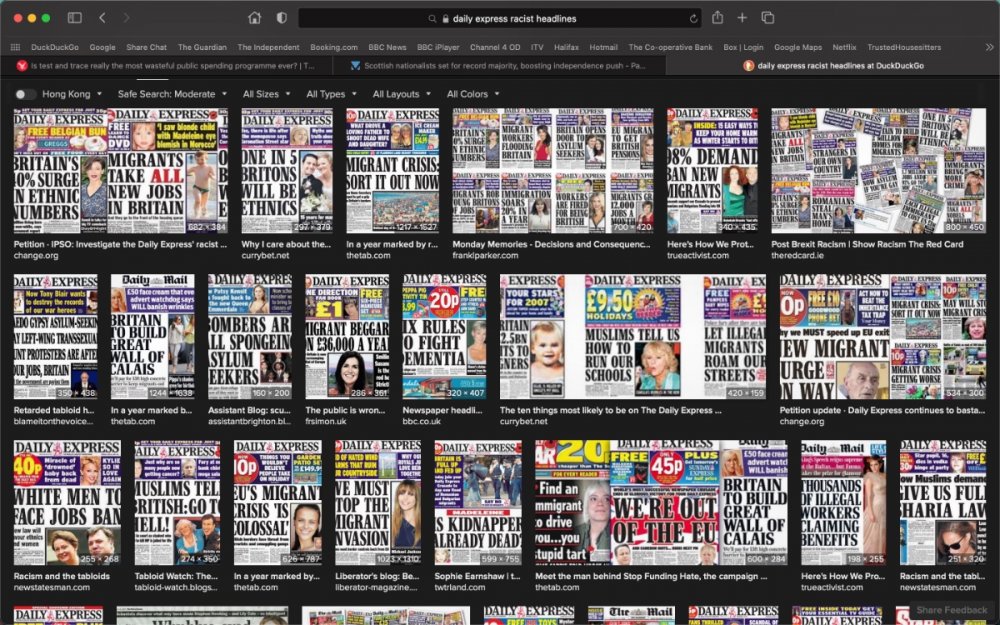Open The Co-operative Bank bookmark
1000x625 pixels.
tap(670, 47)
